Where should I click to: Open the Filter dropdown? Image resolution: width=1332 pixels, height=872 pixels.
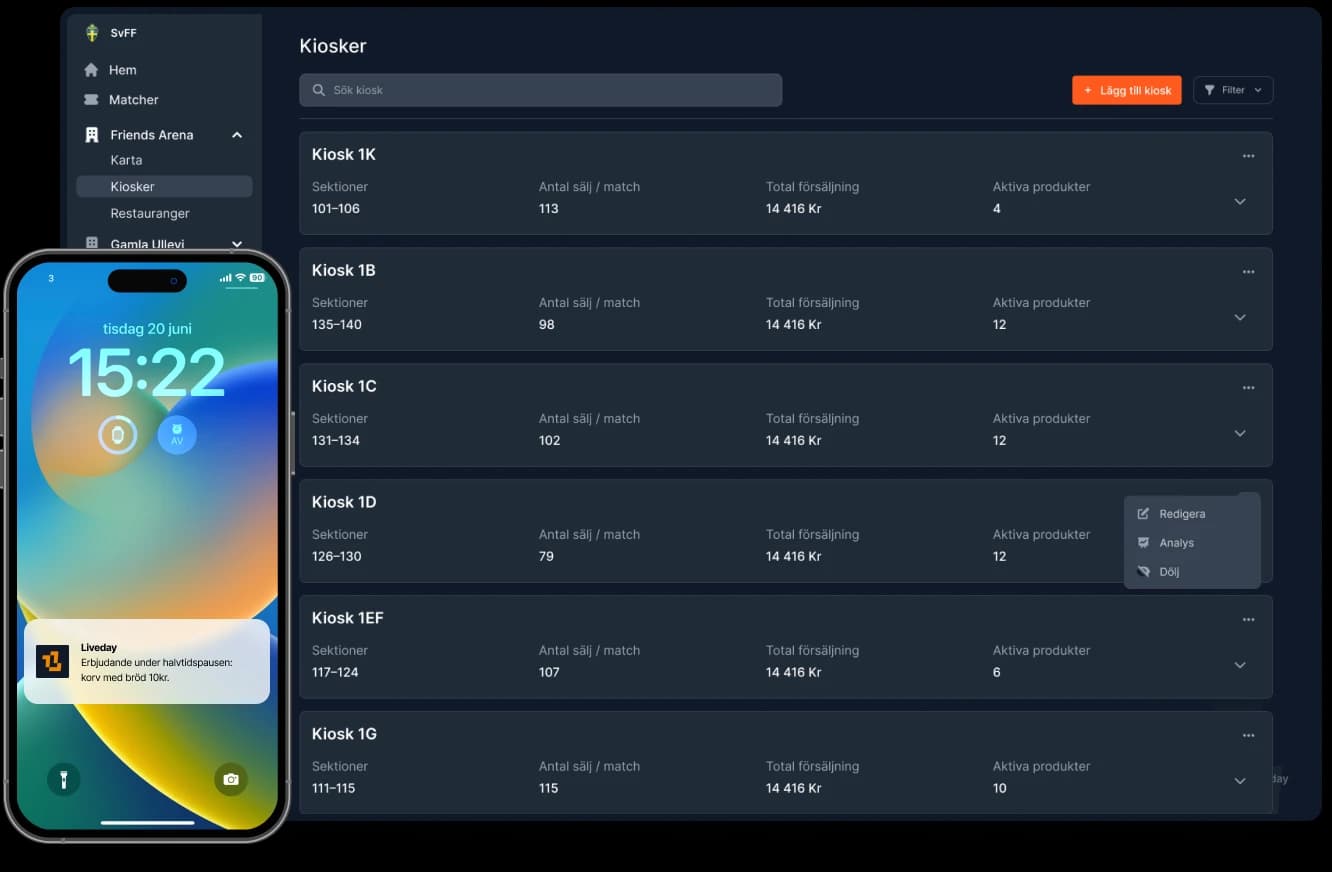pos(1233,90)
